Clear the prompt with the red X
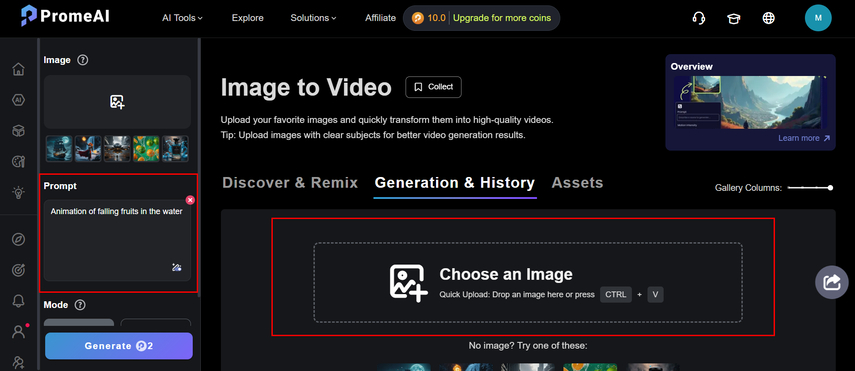 tap(190, 200)
